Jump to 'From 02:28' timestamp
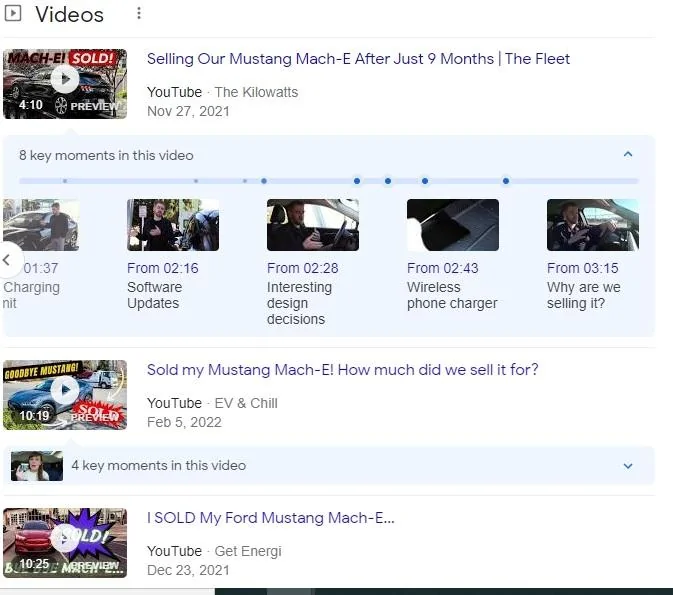 pyautogui.click(x=303, y=268)
